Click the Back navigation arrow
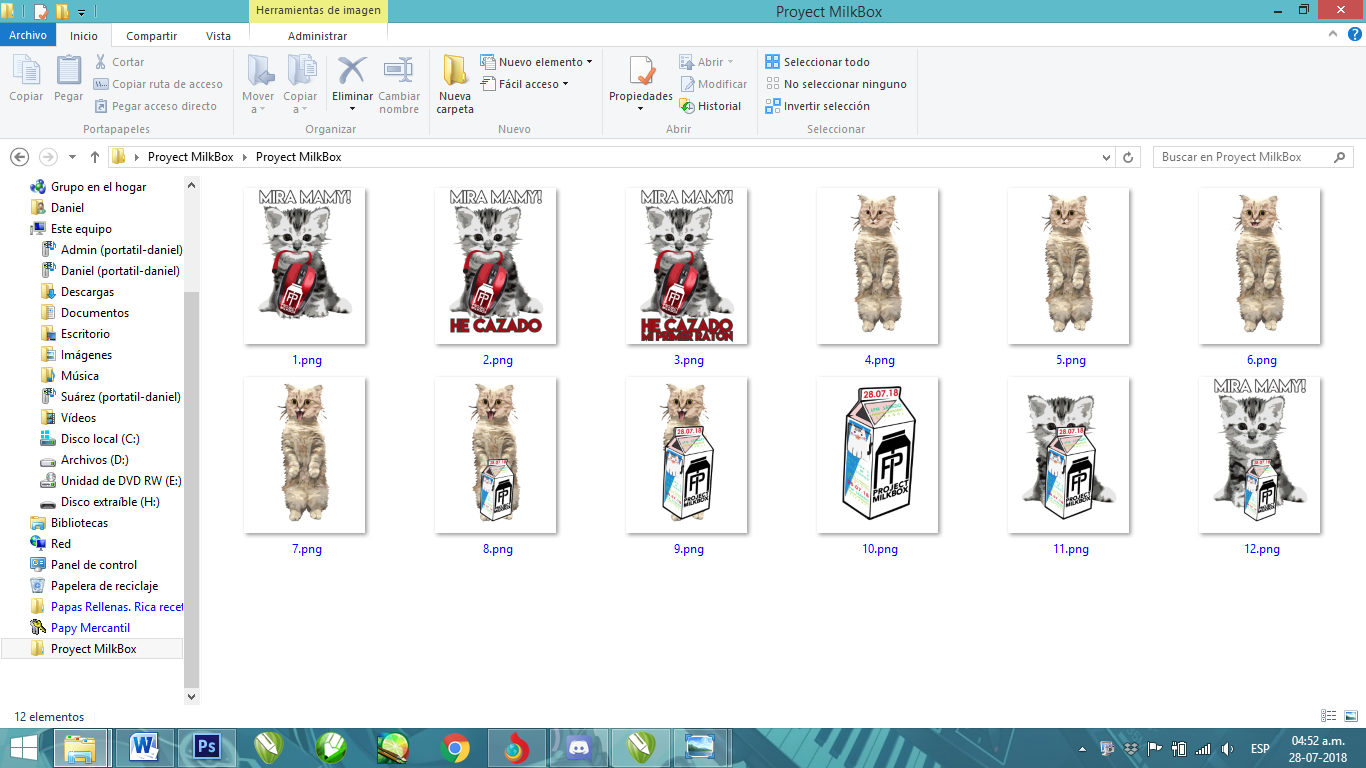Screen dimensions: 1366x768 [x=19, y=157]
